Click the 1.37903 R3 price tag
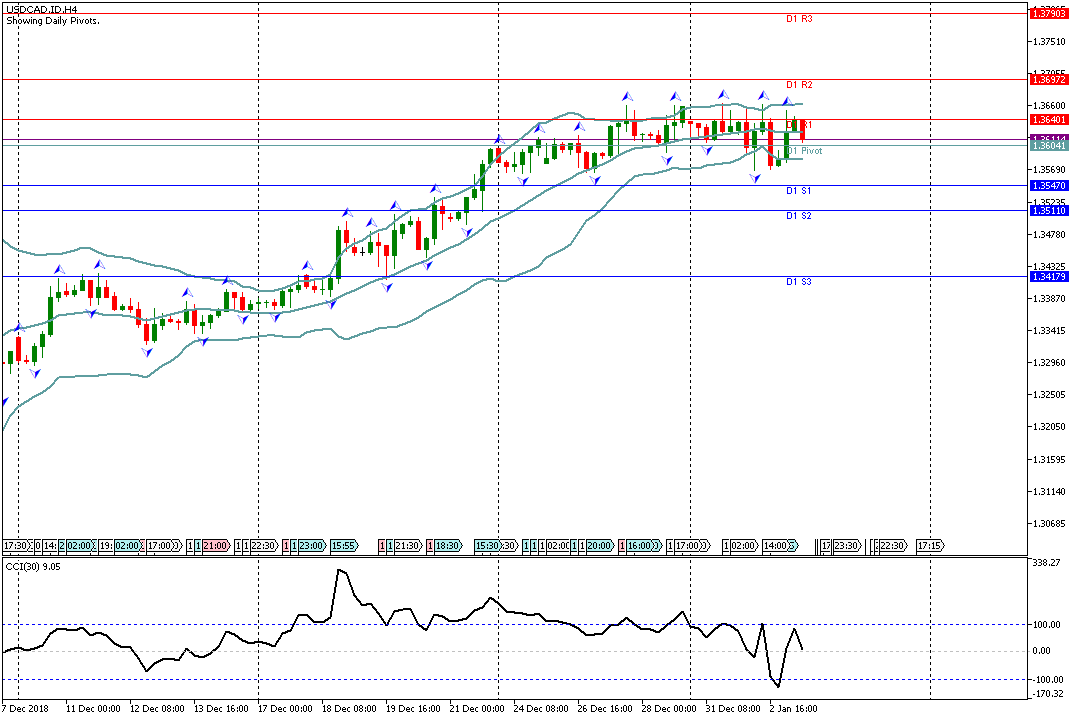 tap(1048, 14)
